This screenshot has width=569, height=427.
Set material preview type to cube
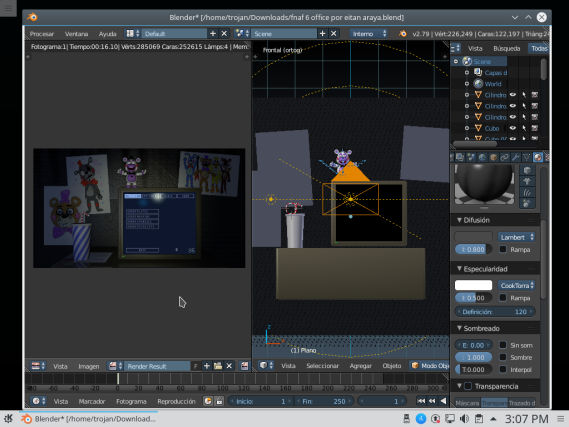[x=527, y=170]
